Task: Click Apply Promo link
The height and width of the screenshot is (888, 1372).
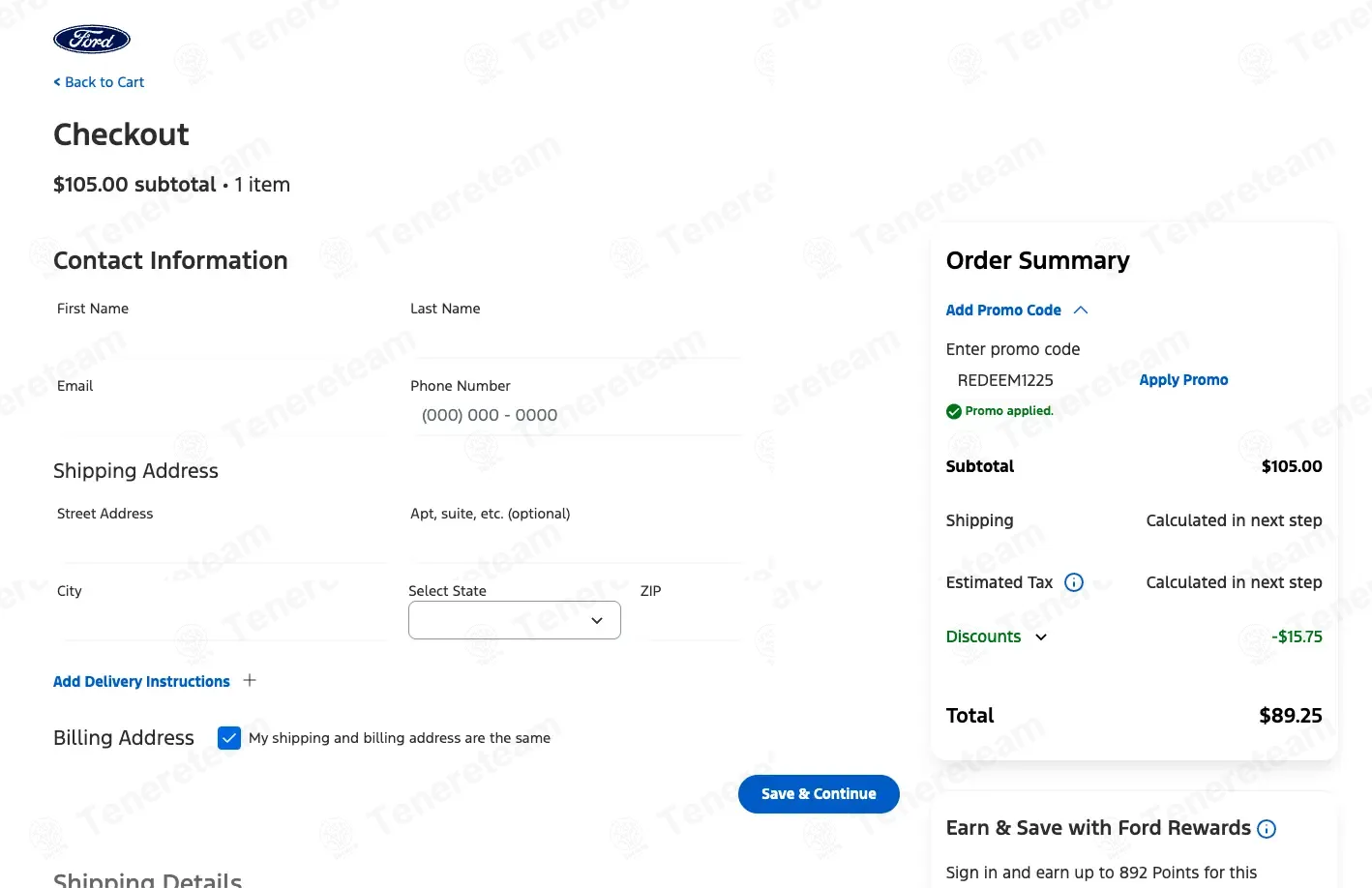Action: pos(1182,380)
